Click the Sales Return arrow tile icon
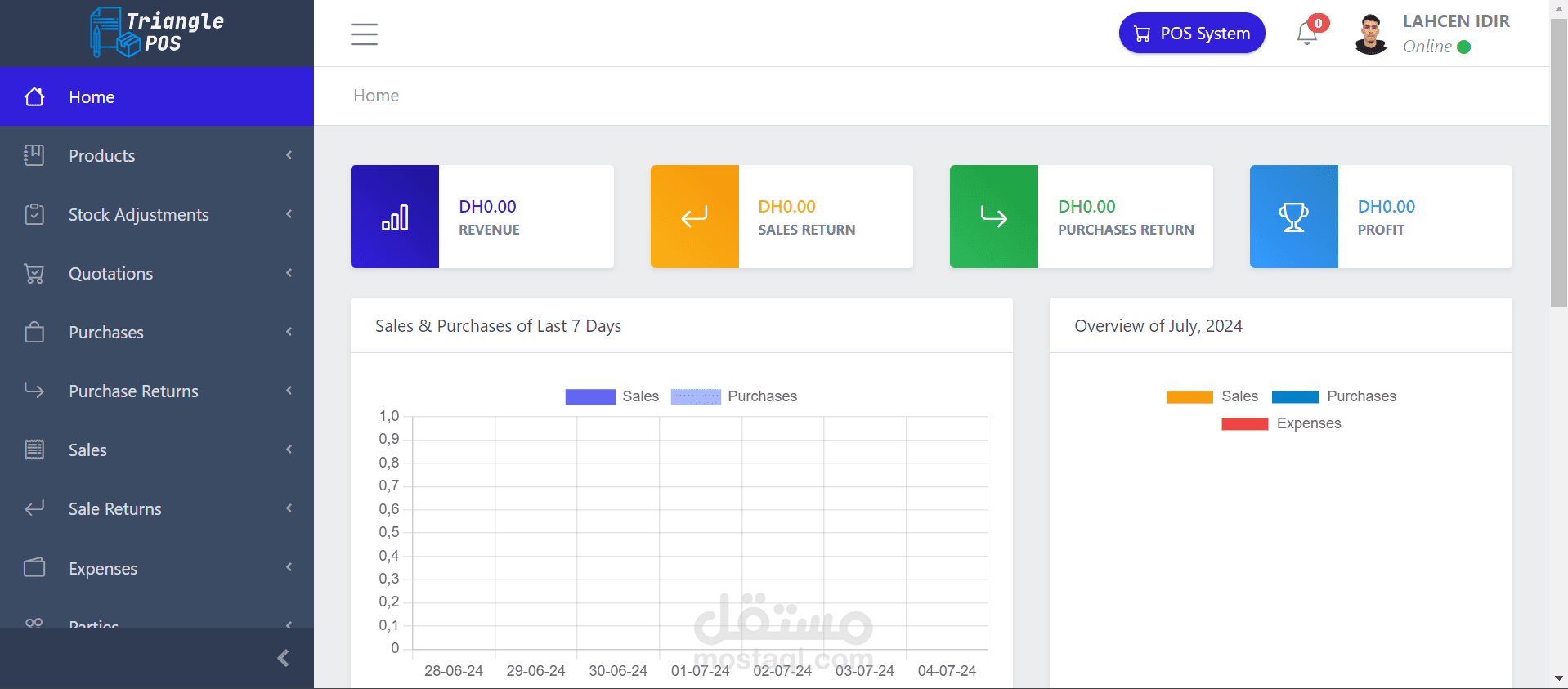The height and width of the screenshot is (689, 1568). pyautogui.click(x=694, y=217)
